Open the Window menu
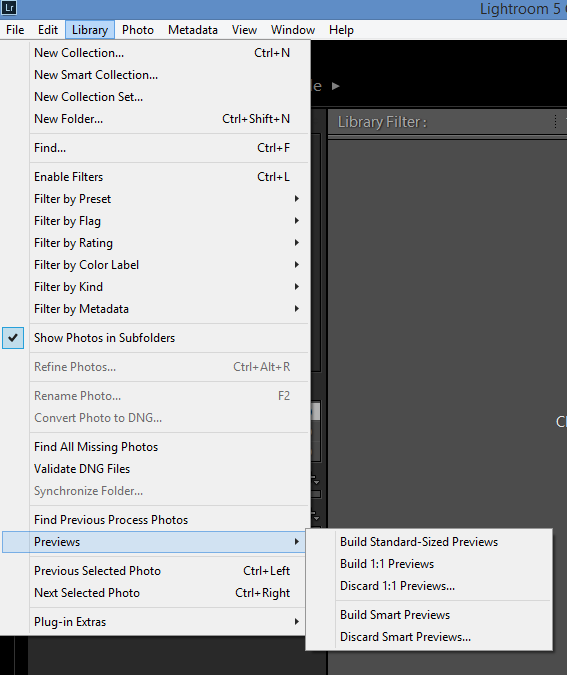The height and width of the screenshot is (675, 567). tap(293, 30)
